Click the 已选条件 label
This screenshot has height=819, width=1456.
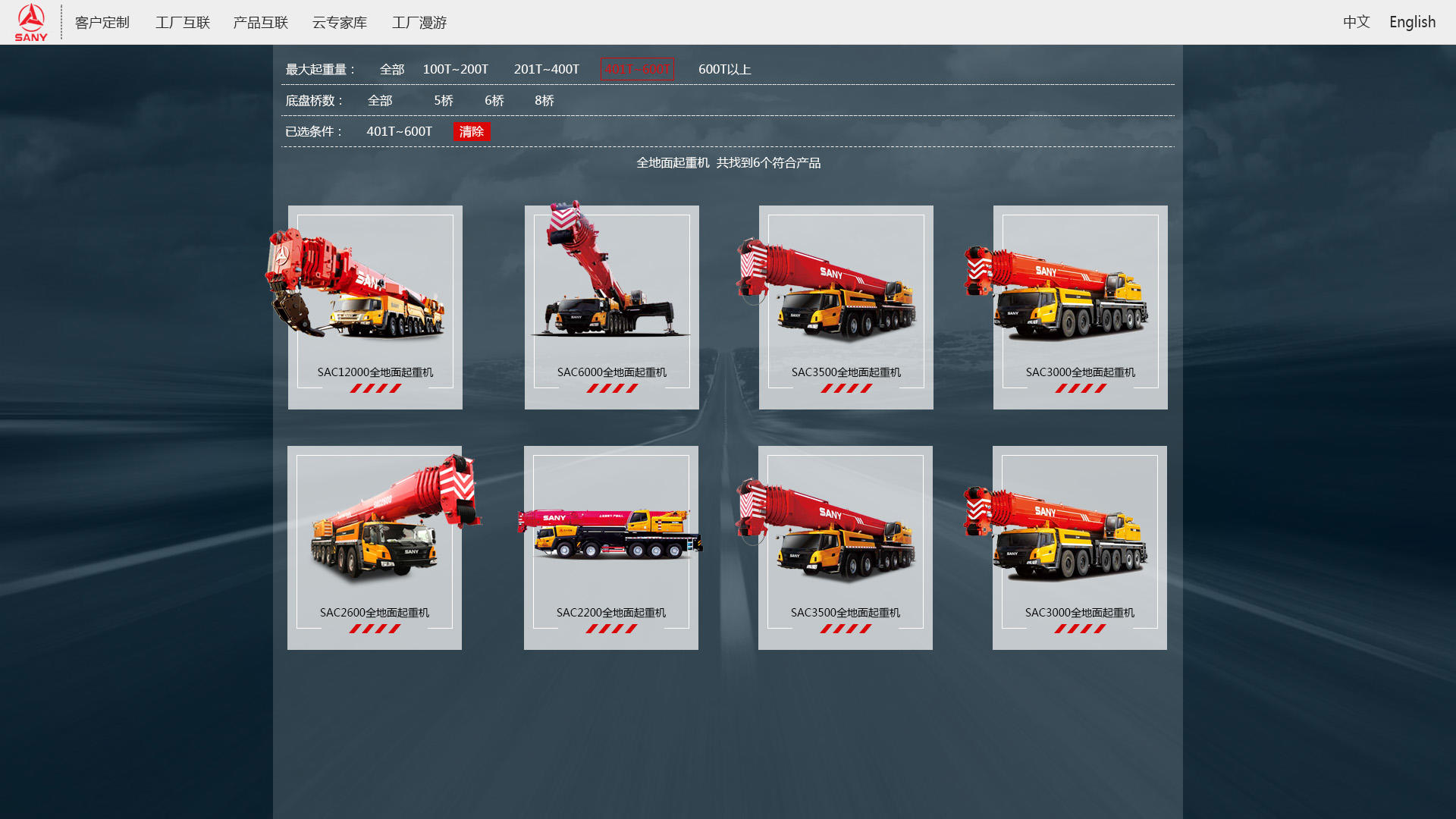(315, 131)
